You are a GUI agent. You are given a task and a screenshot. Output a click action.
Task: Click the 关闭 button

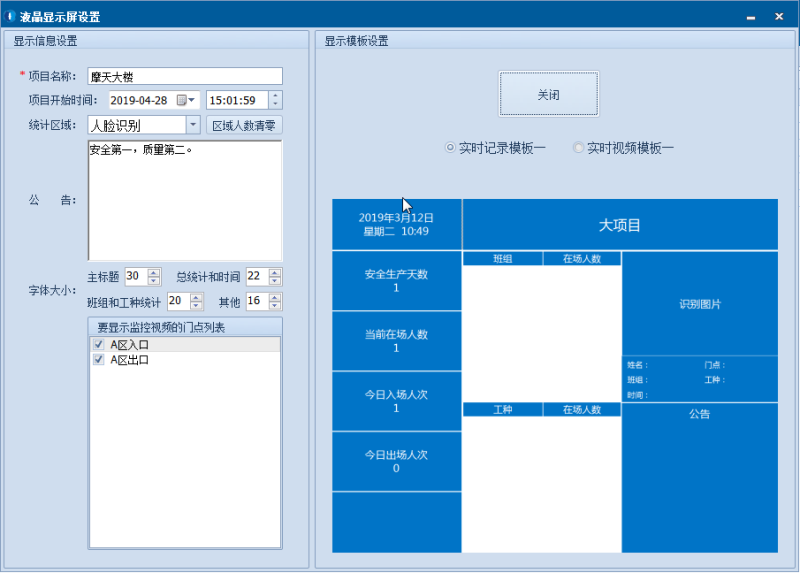click(548, 94)
